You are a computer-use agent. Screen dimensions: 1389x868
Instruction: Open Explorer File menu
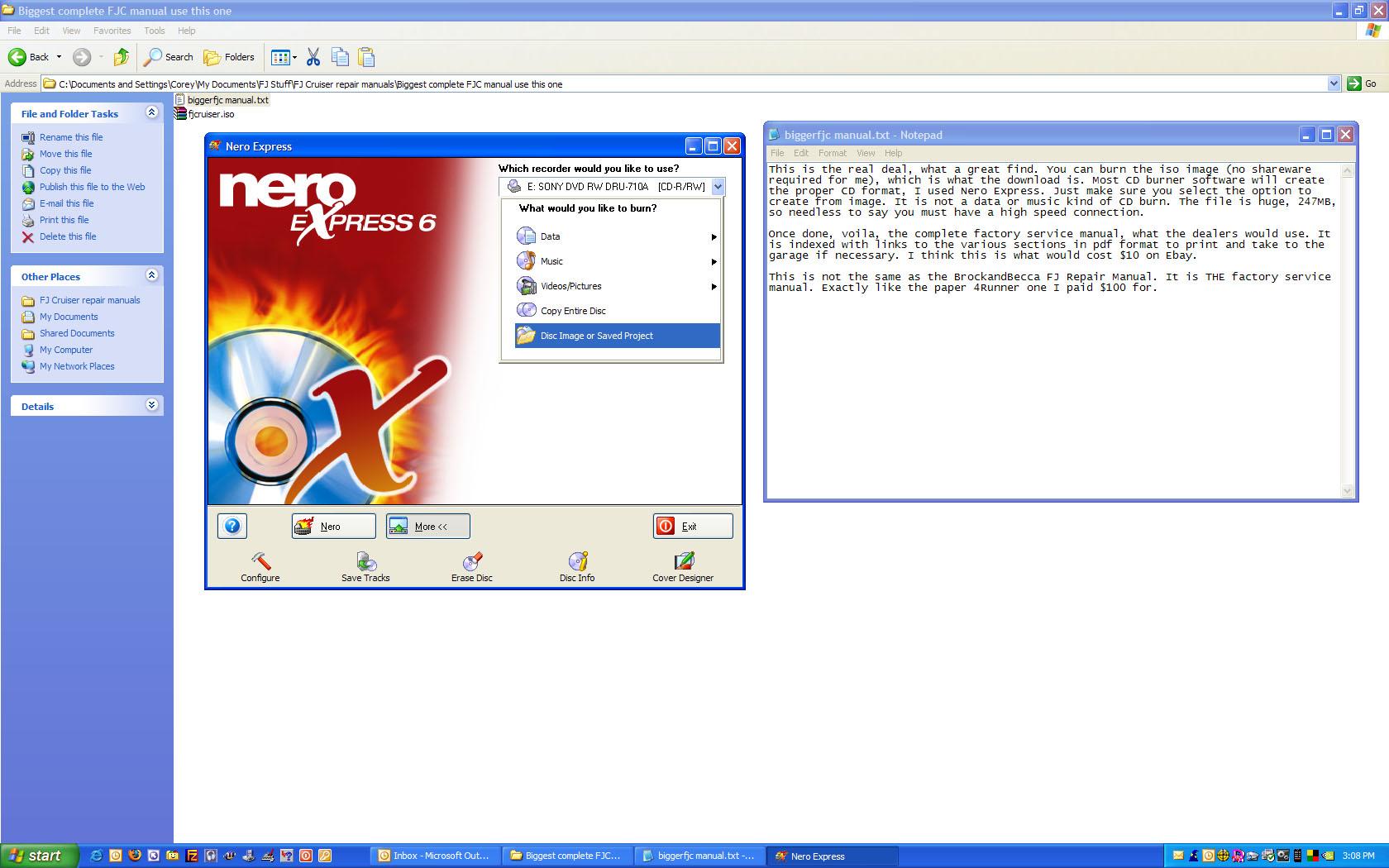point(14,31)
